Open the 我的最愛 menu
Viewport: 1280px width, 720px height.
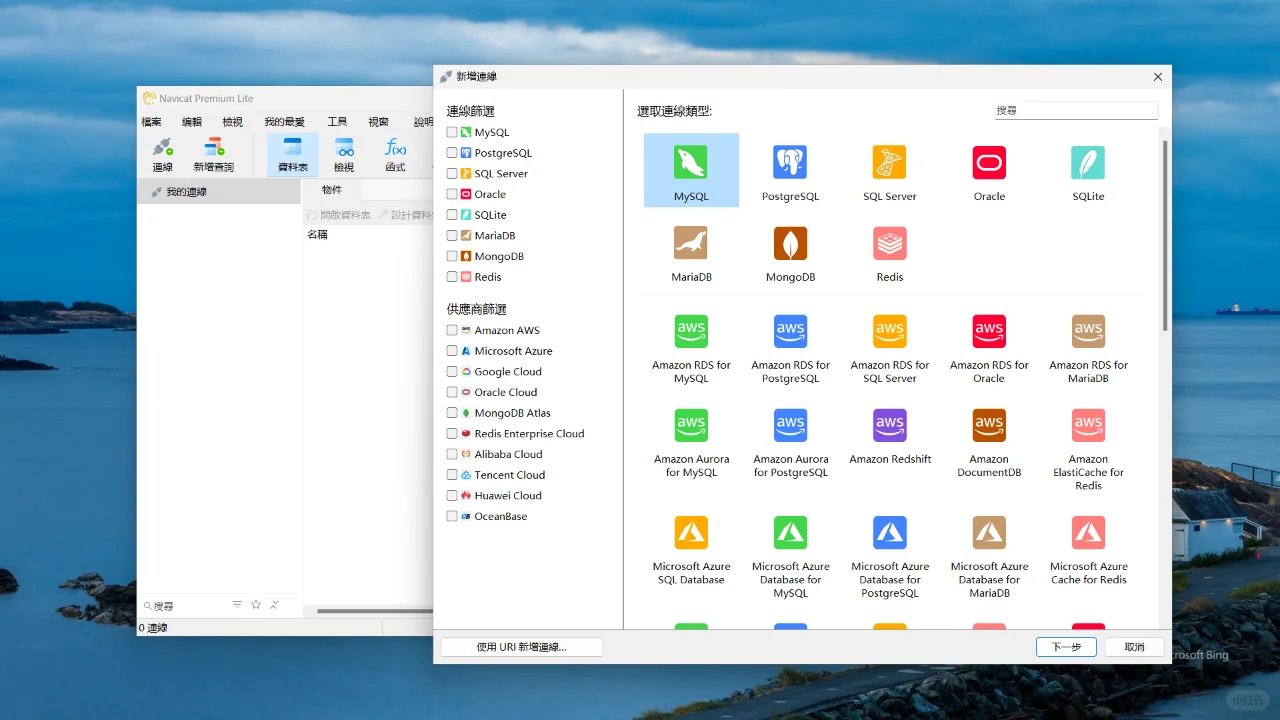click(x=285, y=122)
